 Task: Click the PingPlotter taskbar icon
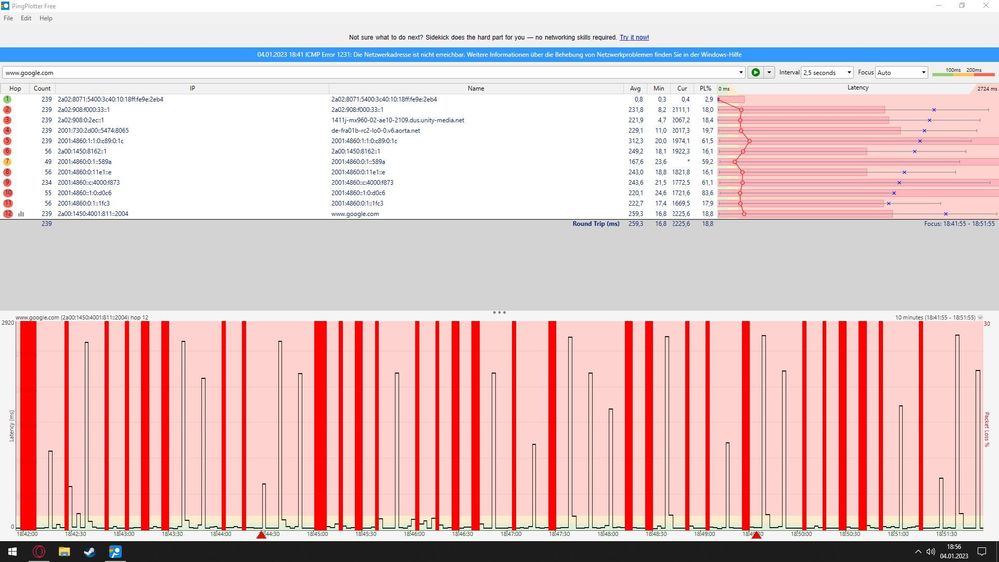(x=115, y=552)
